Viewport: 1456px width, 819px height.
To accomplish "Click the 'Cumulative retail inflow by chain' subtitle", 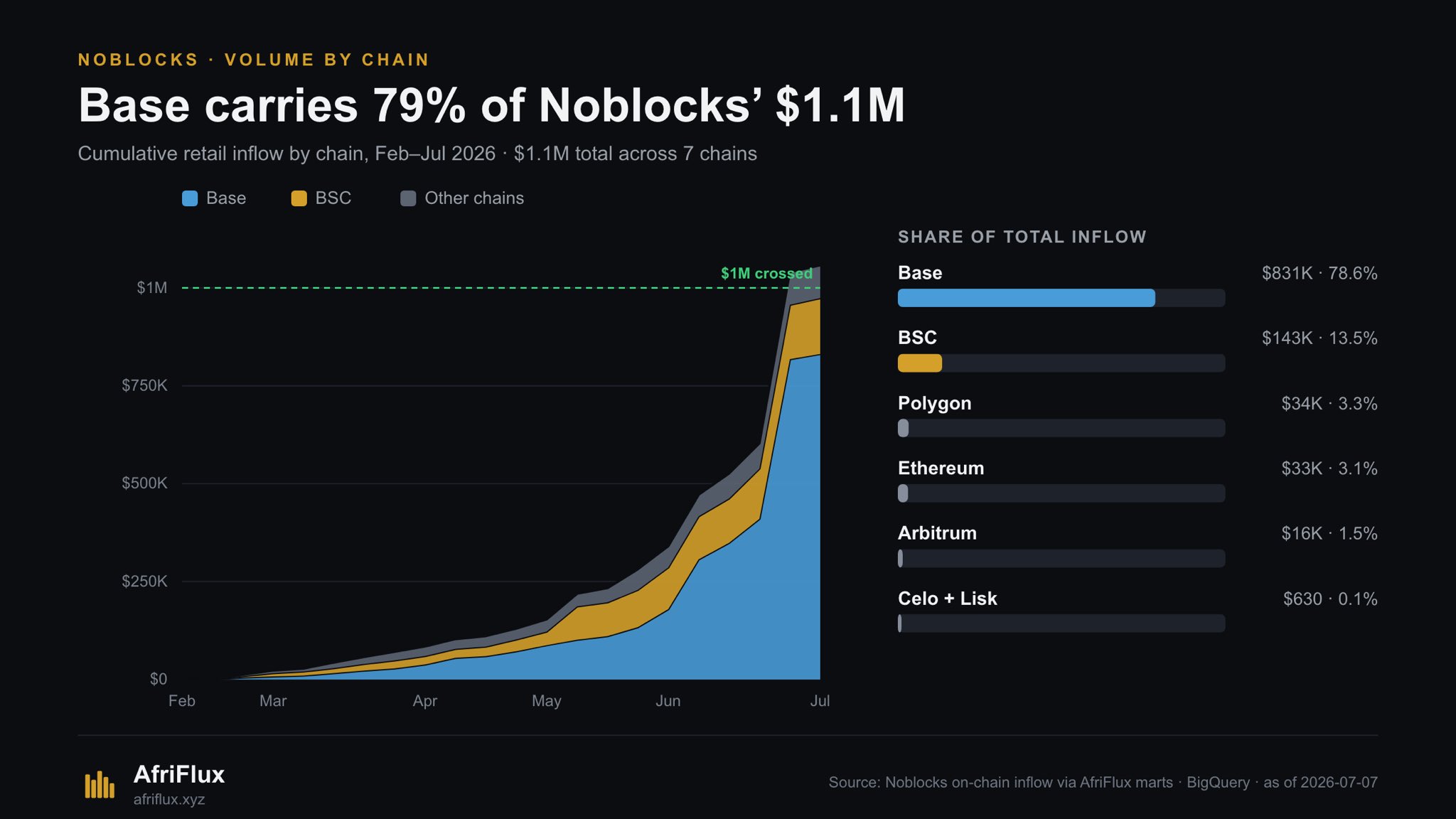I will [x=417, y=154].
